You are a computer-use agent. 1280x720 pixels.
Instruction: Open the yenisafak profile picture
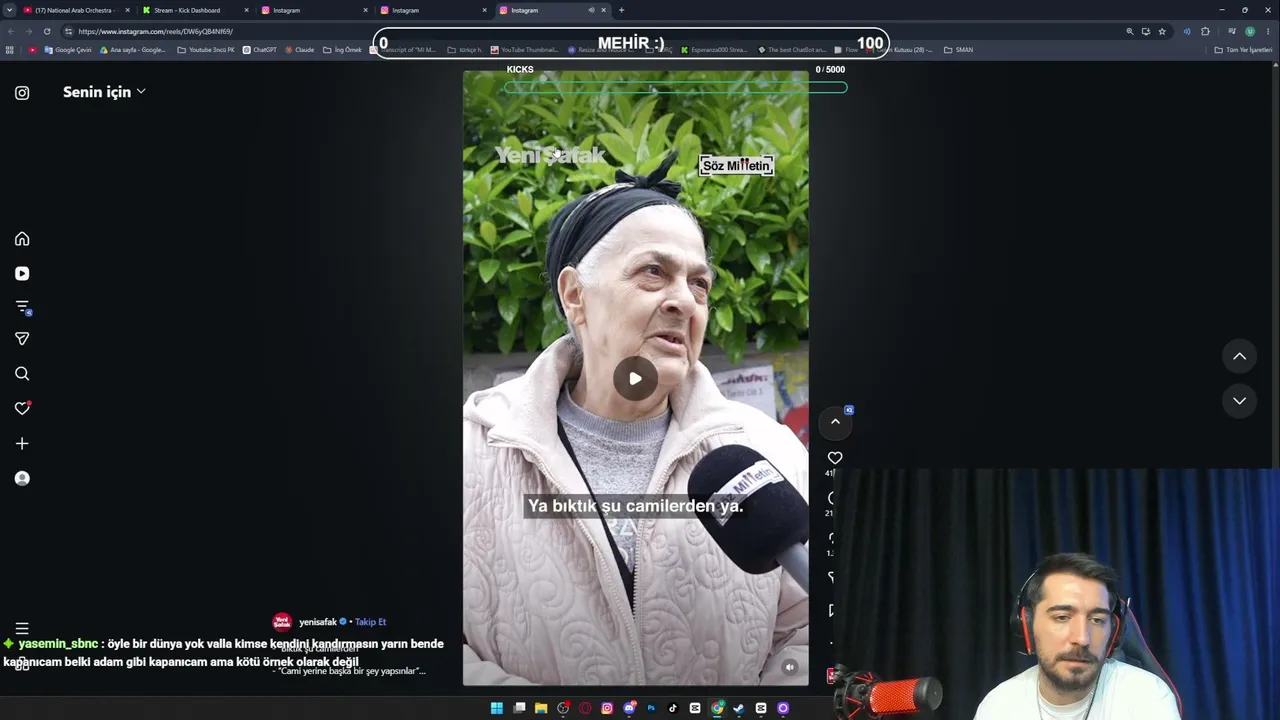click(x=282, y=622)
